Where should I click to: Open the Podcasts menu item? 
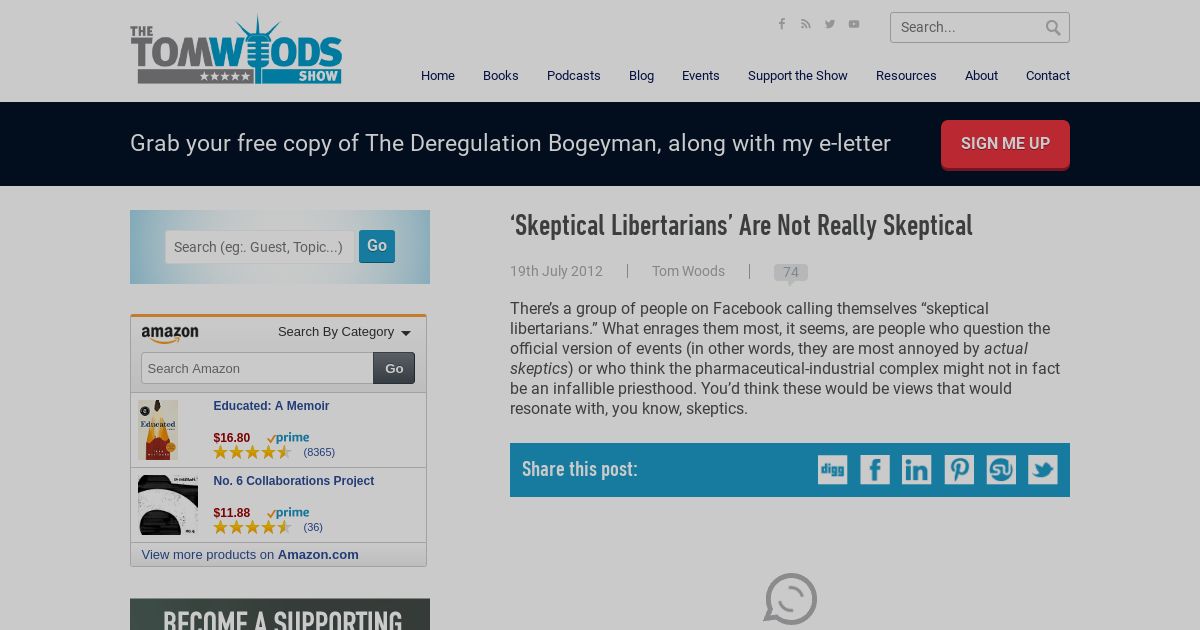point(574,76)
